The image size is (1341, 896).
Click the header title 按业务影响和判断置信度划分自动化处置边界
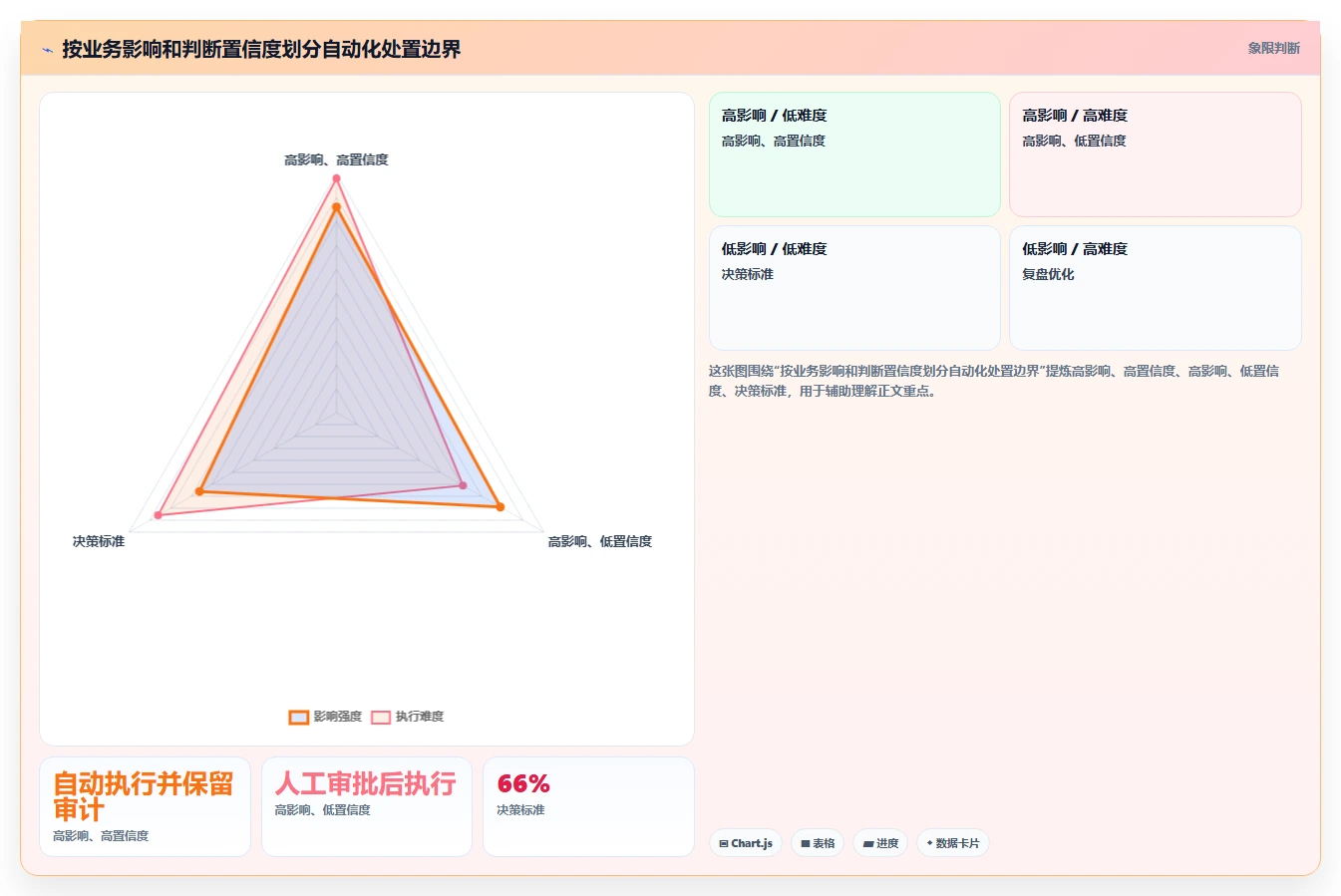coord(261,49)
